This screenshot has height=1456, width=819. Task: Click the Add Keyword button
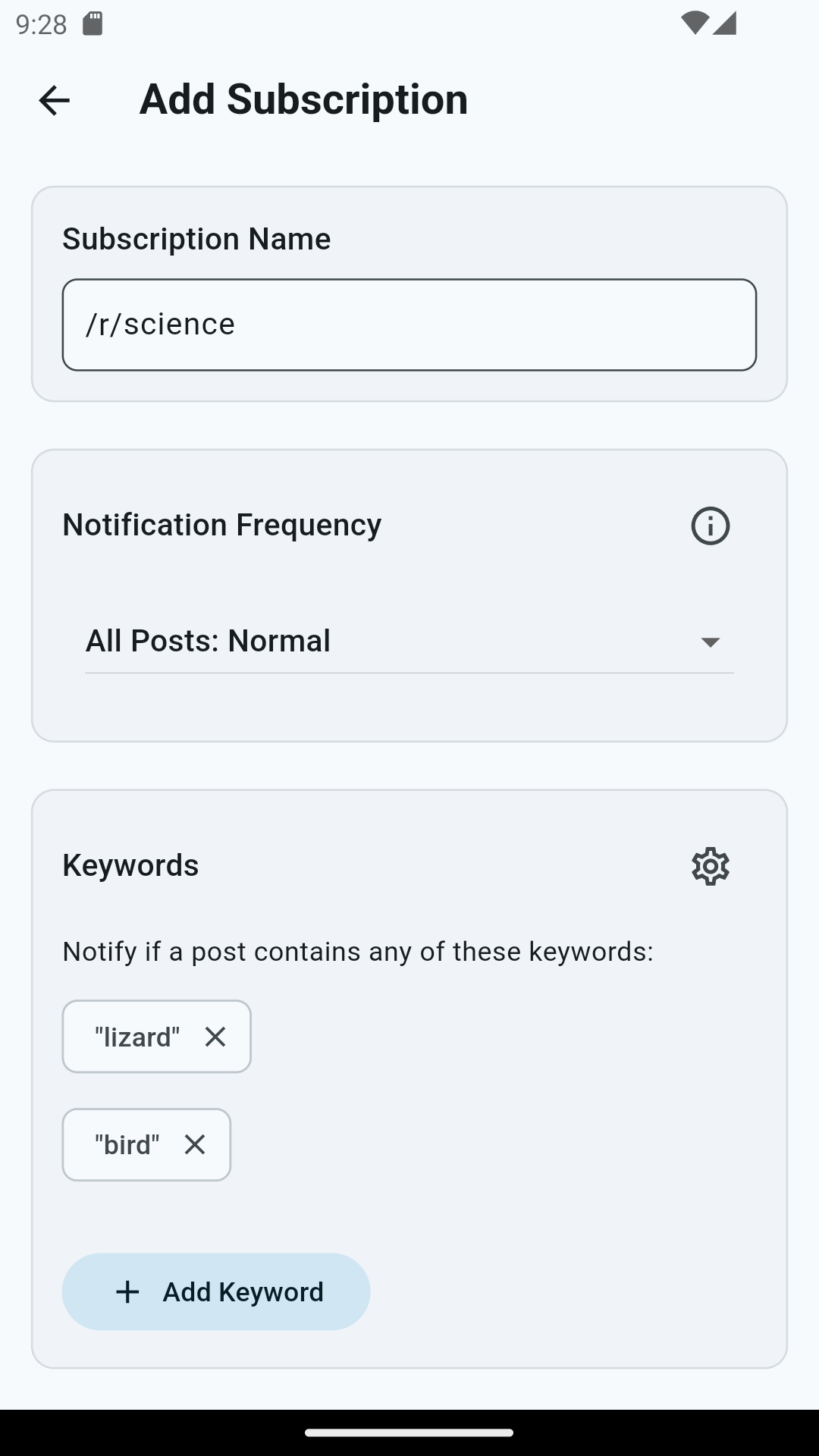click(x=216, y=1291)
